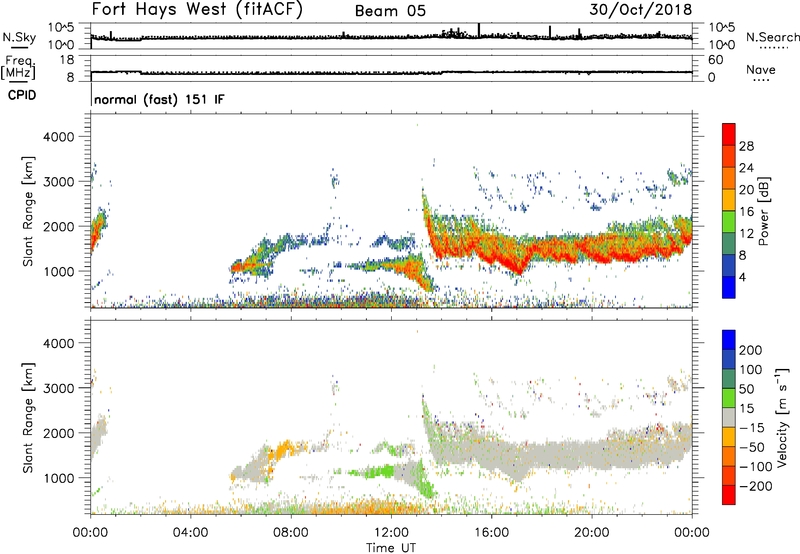Click the '2000' tick of the power panel
The width and height of the screenshot is (800, 554).
coord(59,226)
